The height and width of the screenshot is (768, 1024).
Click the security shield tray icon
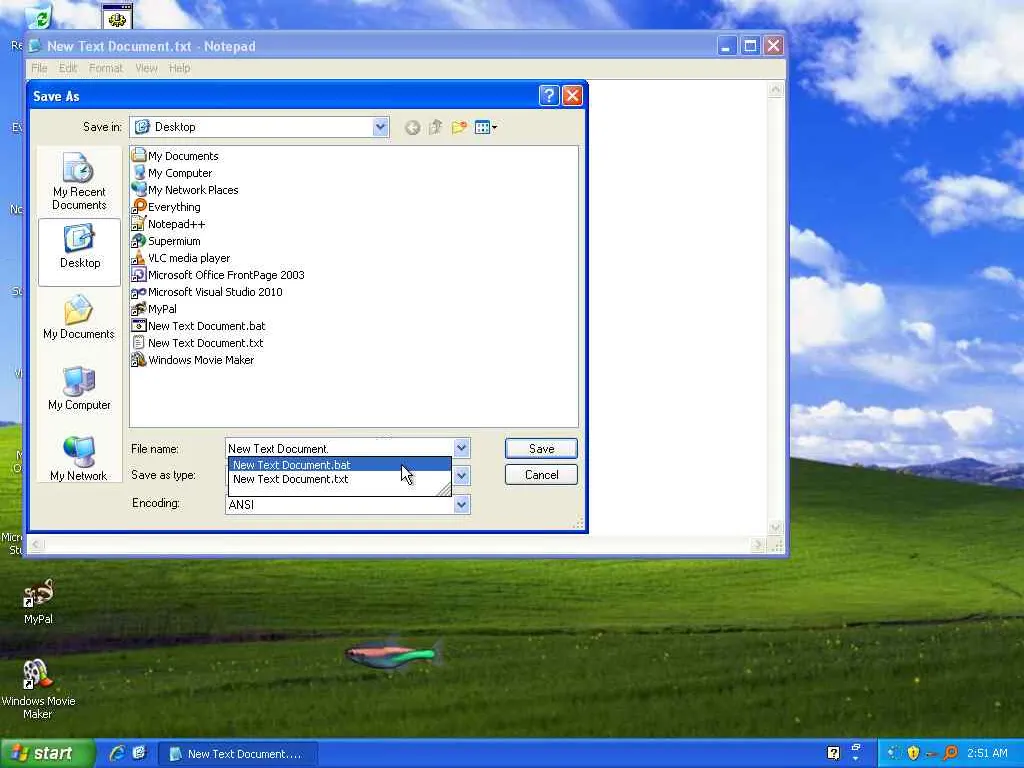[914, 753]
